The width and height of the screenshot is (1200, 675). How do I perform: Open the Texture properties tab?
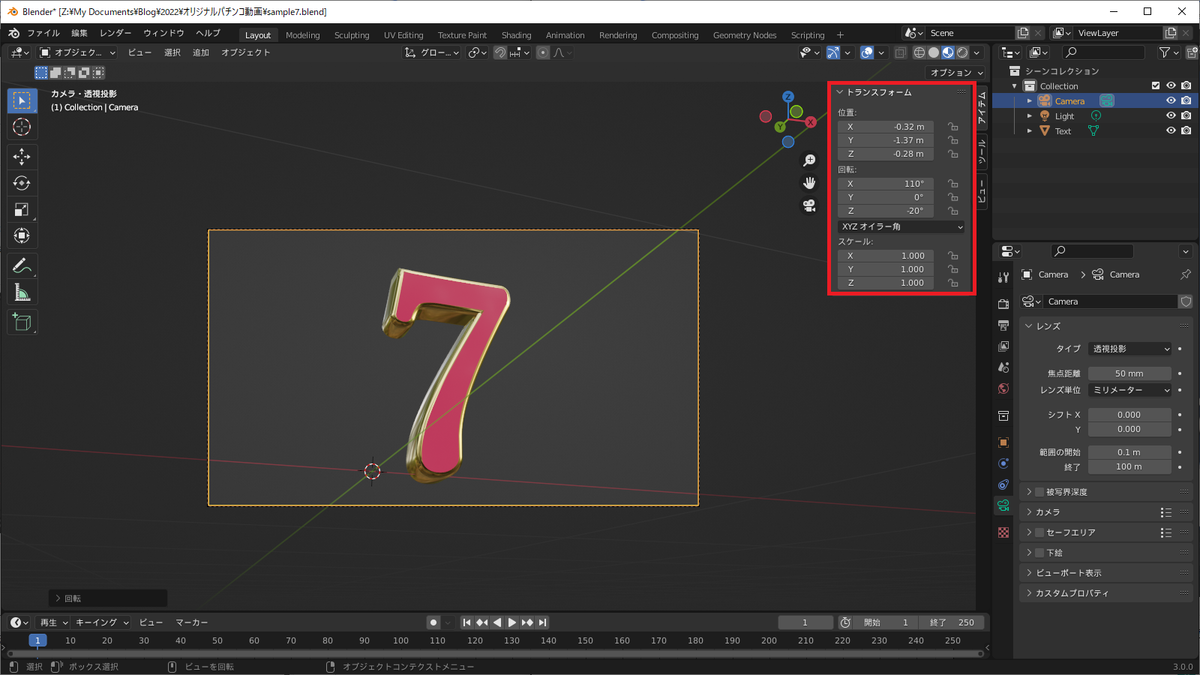click(1003, 532)
